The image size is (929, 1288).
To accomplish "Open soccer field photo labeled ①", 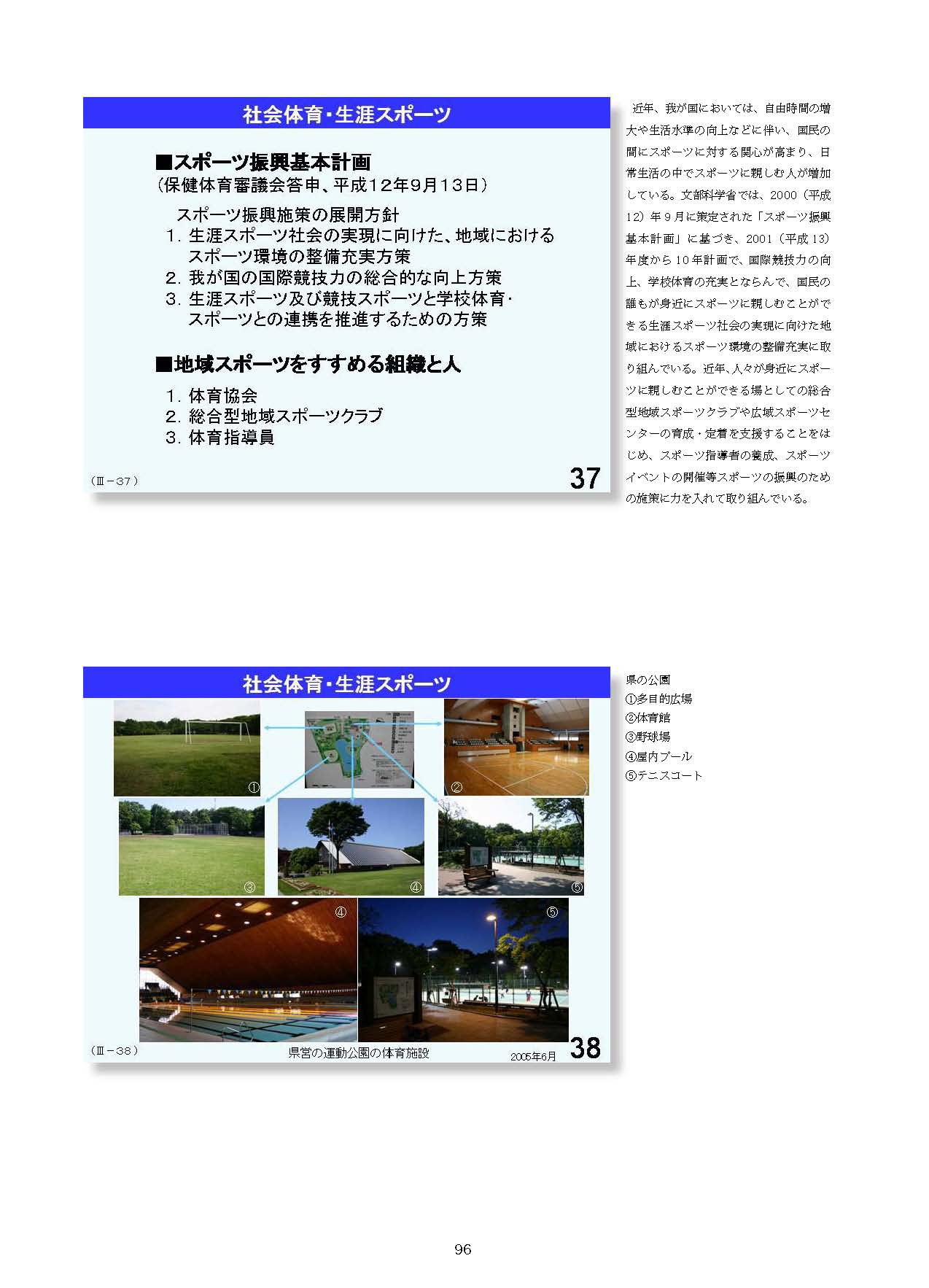I will pyautogui.click(x=187, y=748).
